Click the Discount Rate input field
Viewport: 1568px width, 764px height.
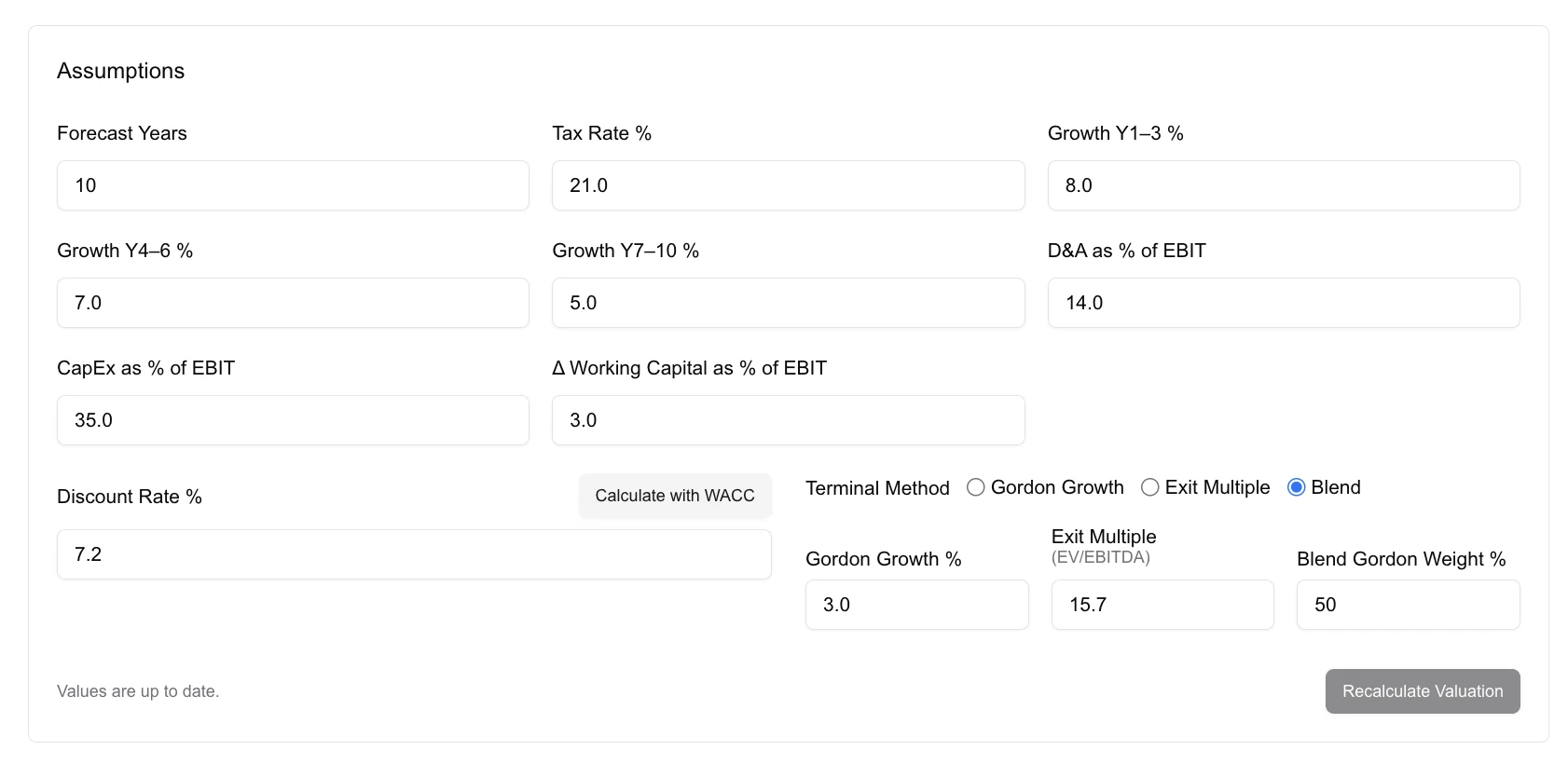414,554
